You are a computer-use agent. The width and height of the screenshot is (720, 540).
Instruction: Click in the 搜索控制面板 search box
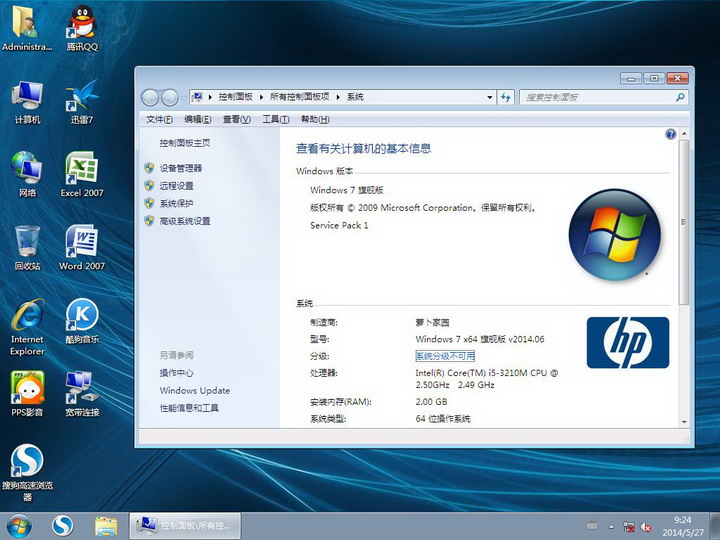pyautogui.click(x=596, y=97)
